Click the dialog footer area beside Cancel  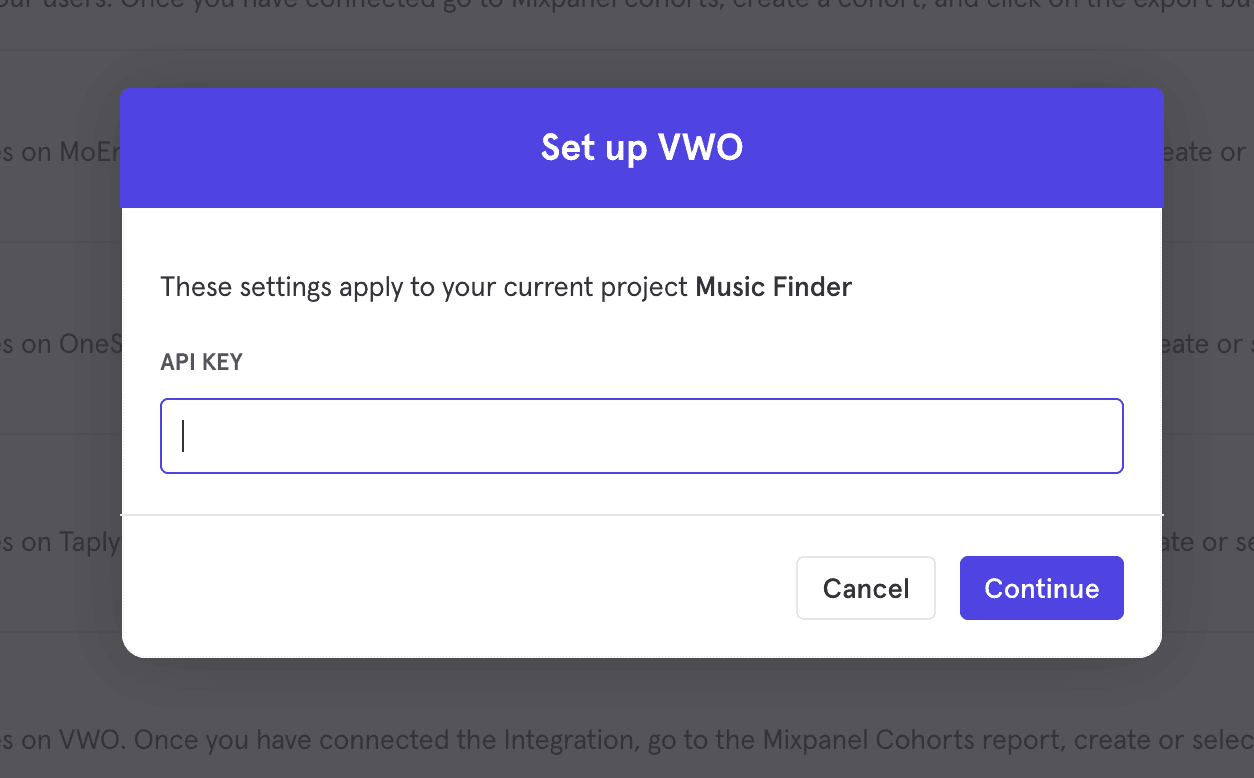(x=600, y=590)
